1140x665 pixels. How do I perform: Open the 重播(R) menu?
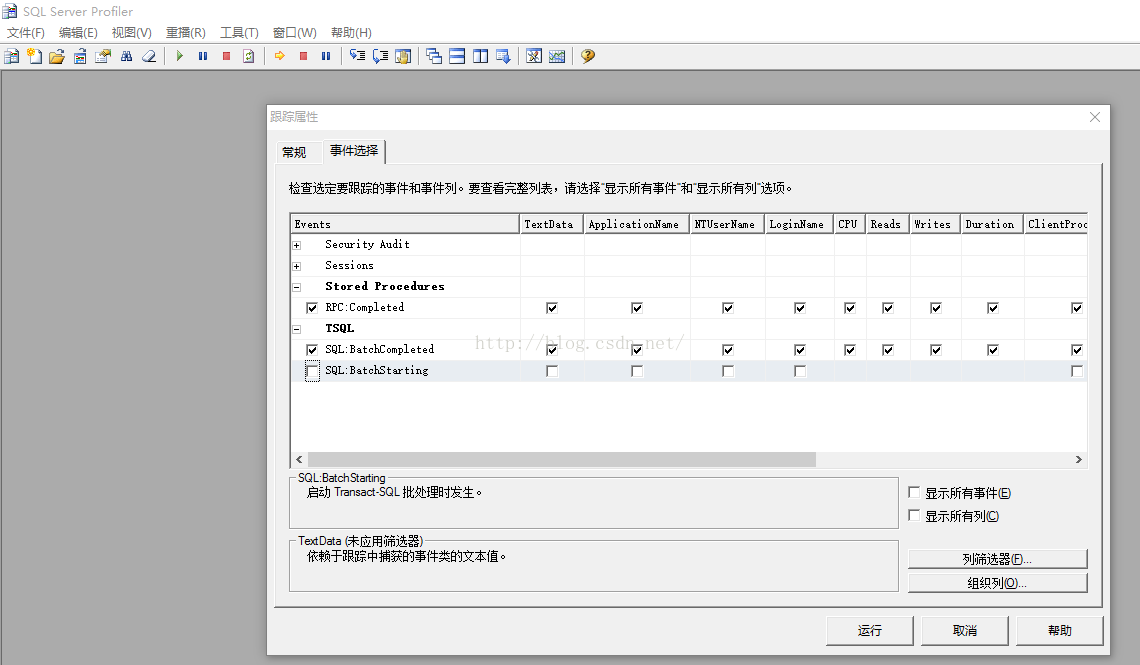click(x=185, y=33)
